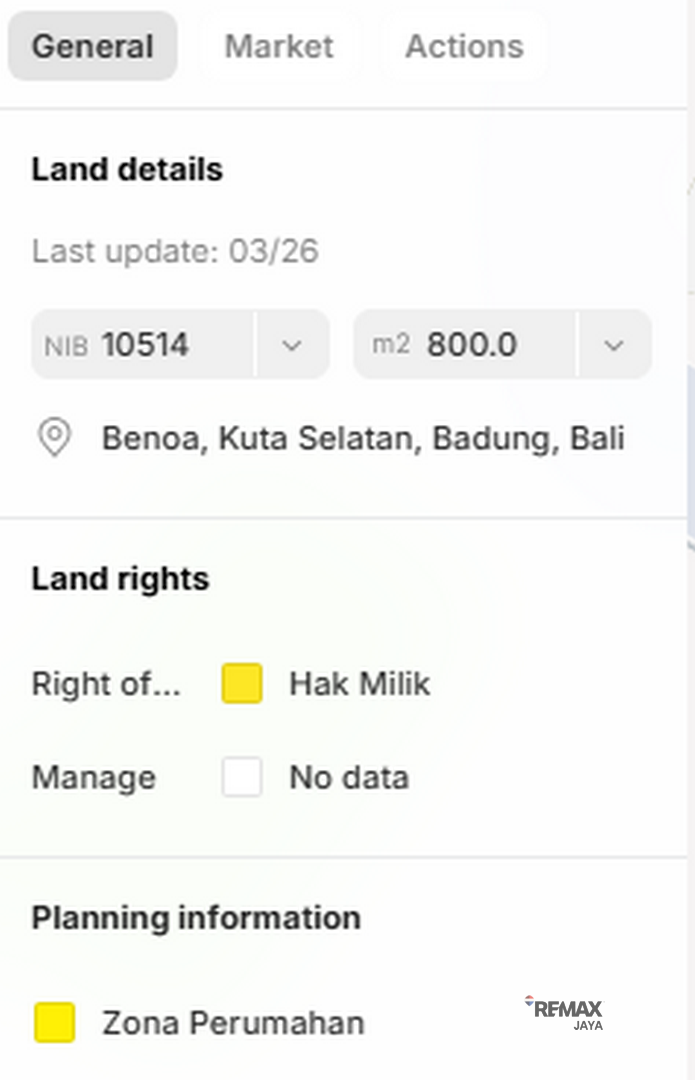Click the Benoa, Kuta Selatan address text
Image resolution: width=695 pixels, height=1080 pixels.
tap(363, 438)
